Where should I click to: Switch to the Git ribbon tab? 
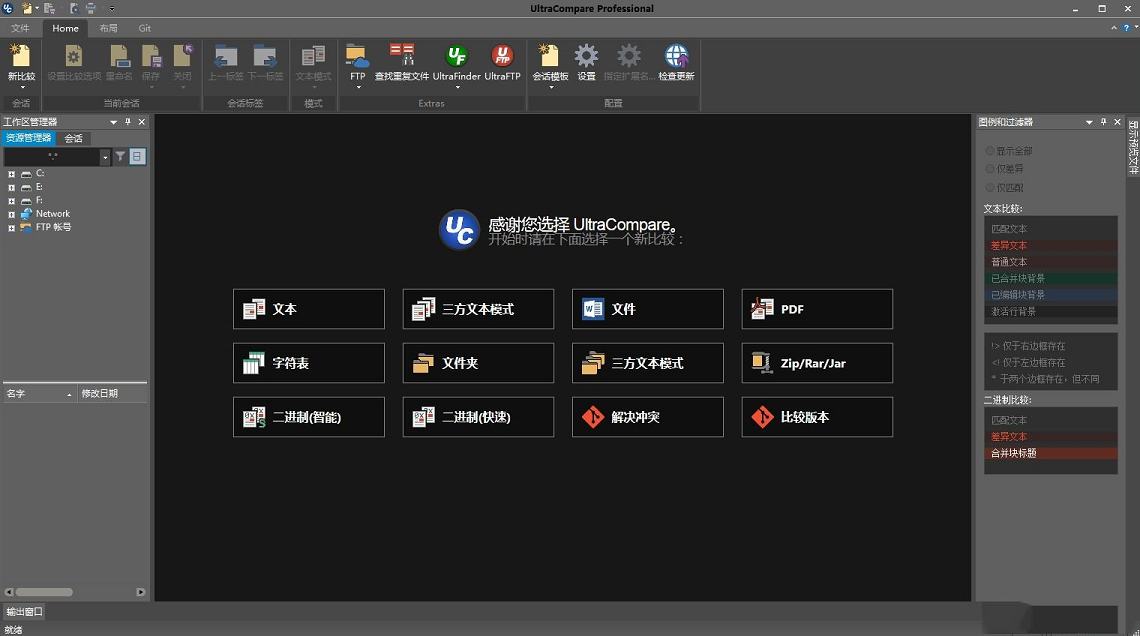(x=145, y=28)
